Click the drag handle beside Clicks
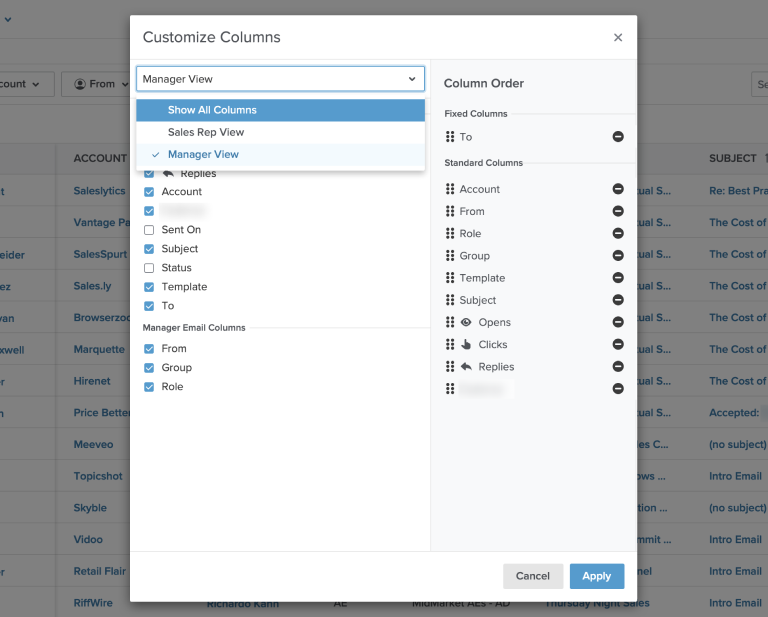 (450, 344)
